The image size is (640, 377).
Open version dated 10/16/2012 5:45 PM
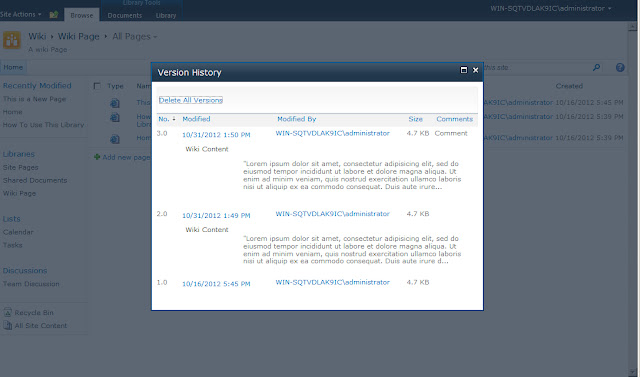(216, 284)
